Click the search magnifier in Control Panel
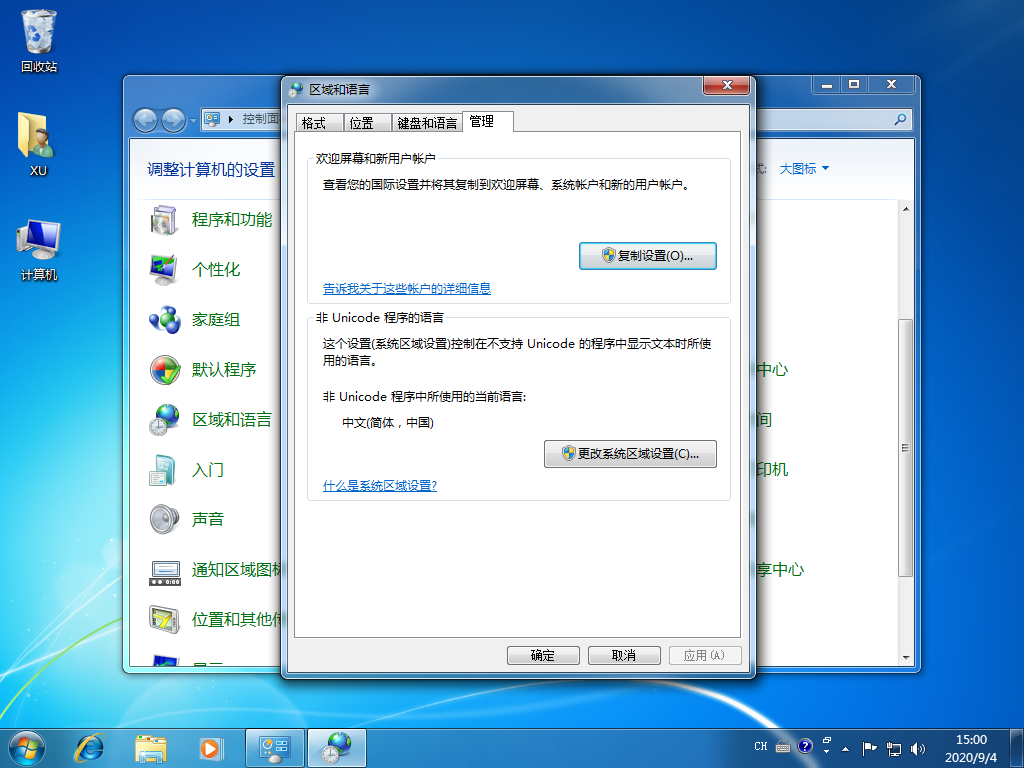 coord(901,119)
